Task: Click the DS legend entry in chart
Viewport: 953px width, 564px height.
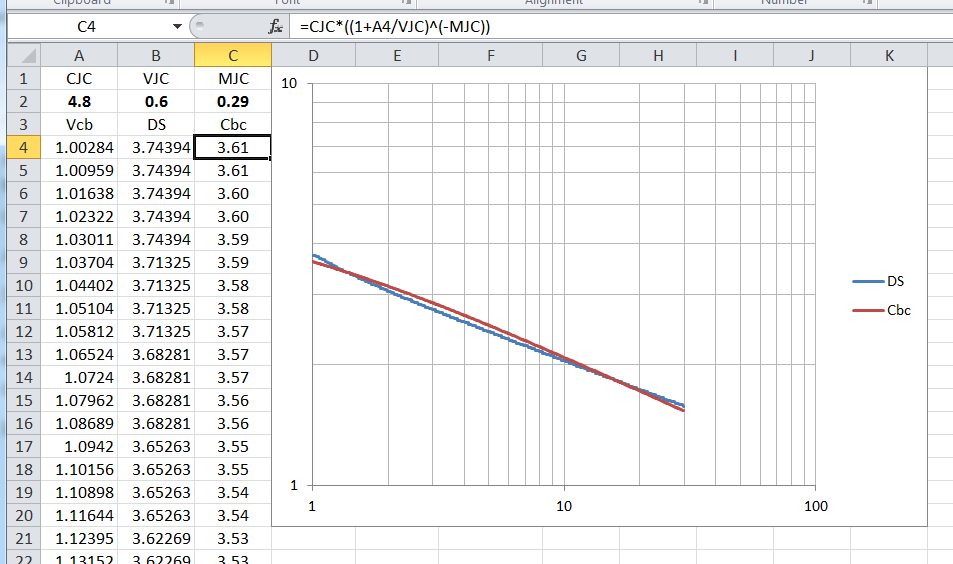Action: [878, 281]
